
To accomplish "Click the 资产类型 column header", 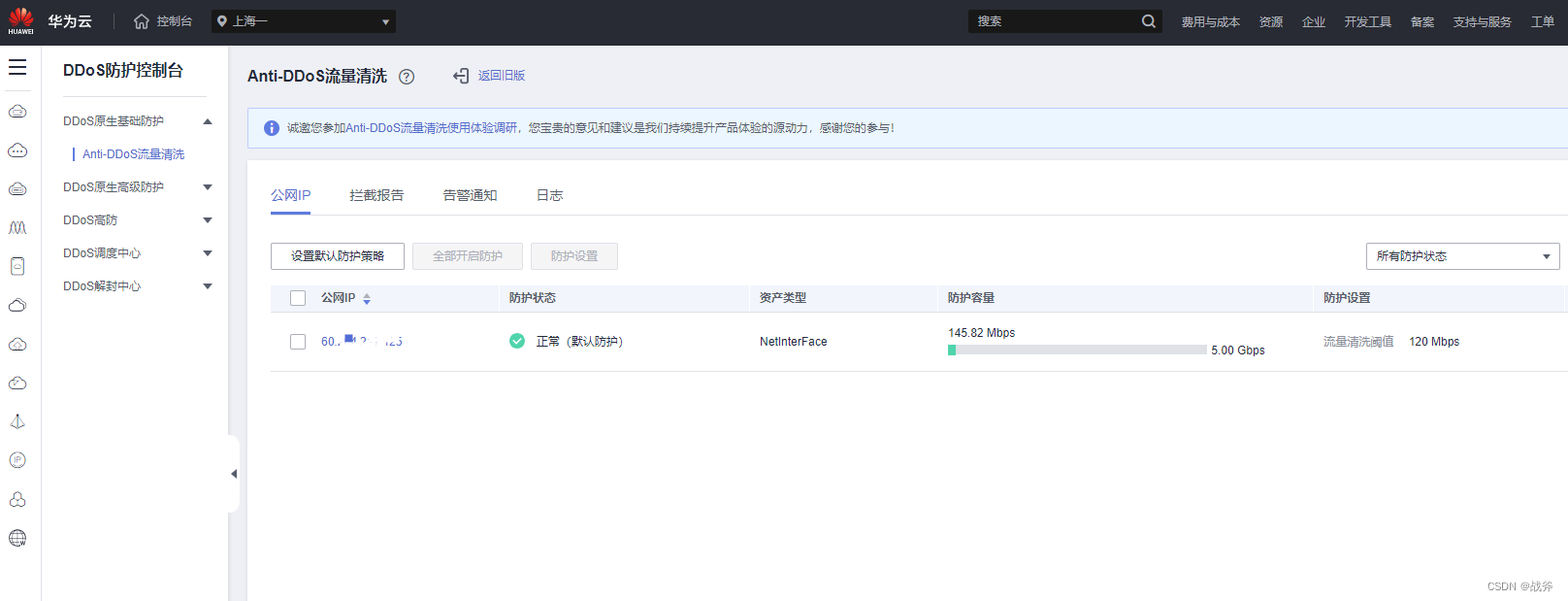I will coord(783,298).
